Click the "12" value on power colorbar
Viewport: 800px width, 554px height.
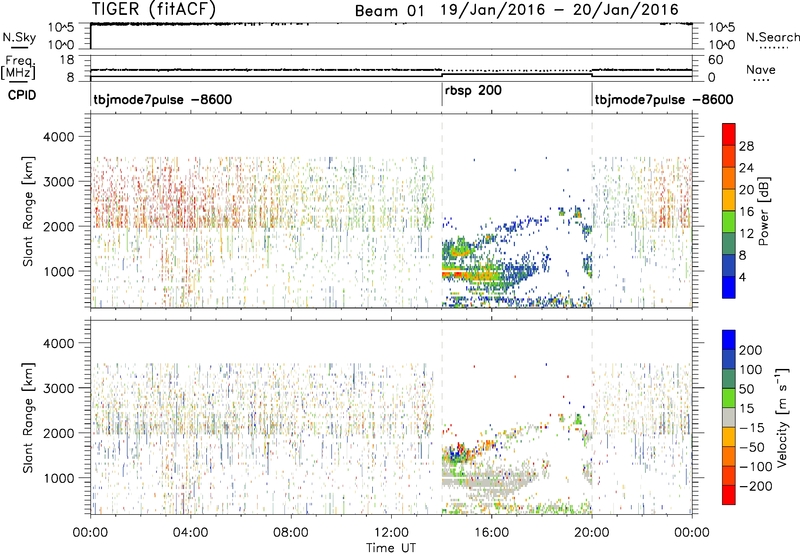[x=746, y=234]
